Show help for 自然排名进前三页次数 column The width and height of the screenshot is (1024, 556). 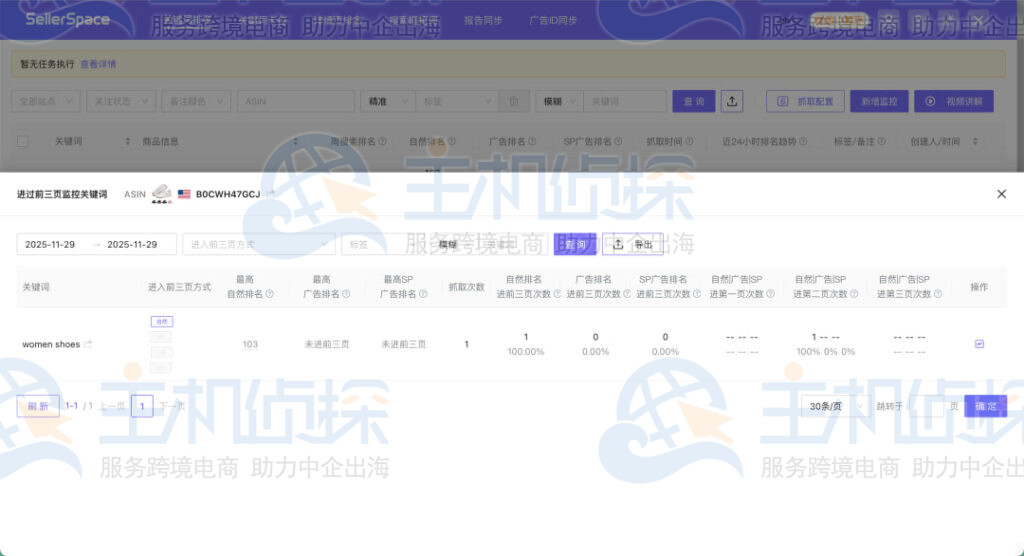click(557, 294)
